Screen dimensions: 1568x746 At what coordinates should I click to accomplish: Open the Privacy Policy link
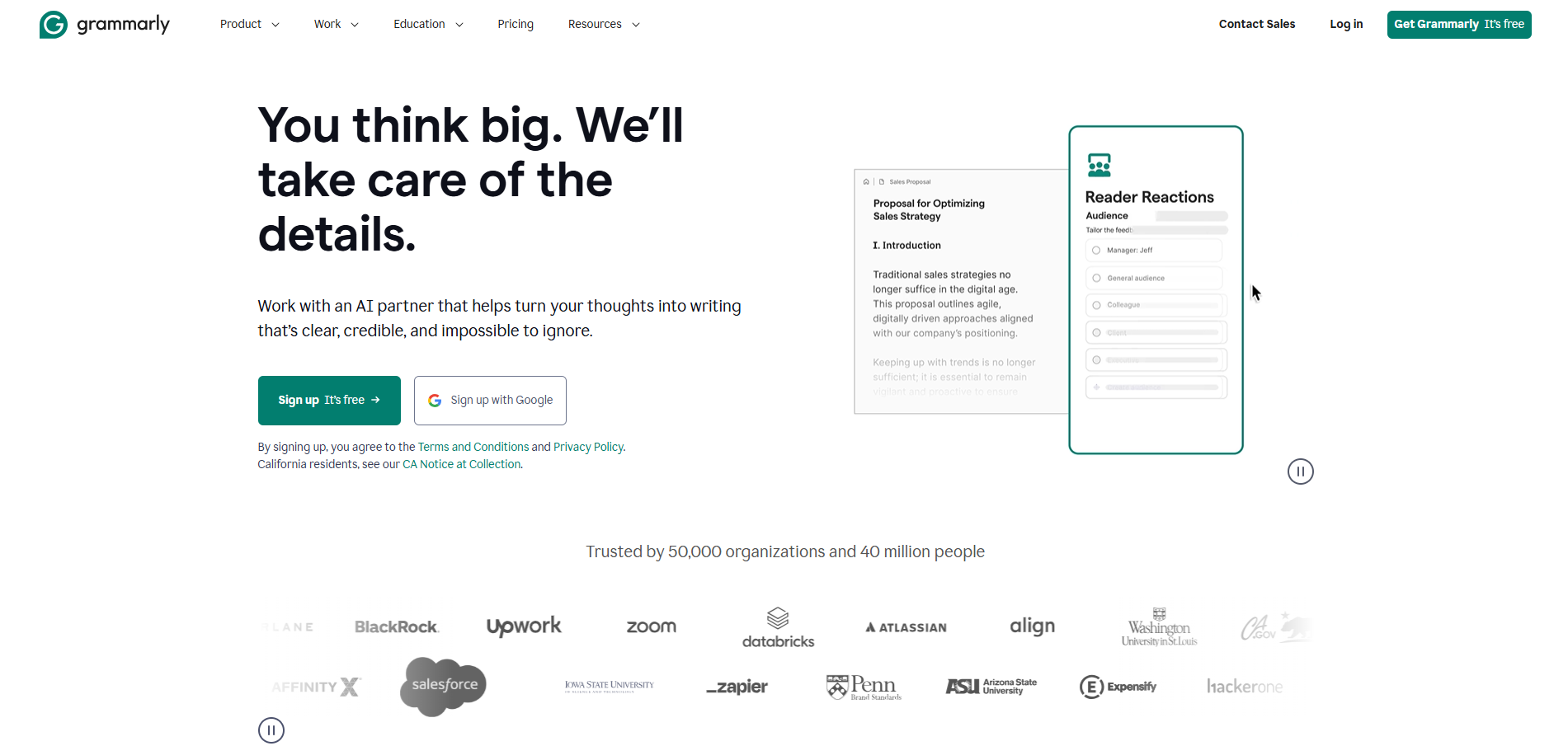pyautogui.click(x=589, y=447)
